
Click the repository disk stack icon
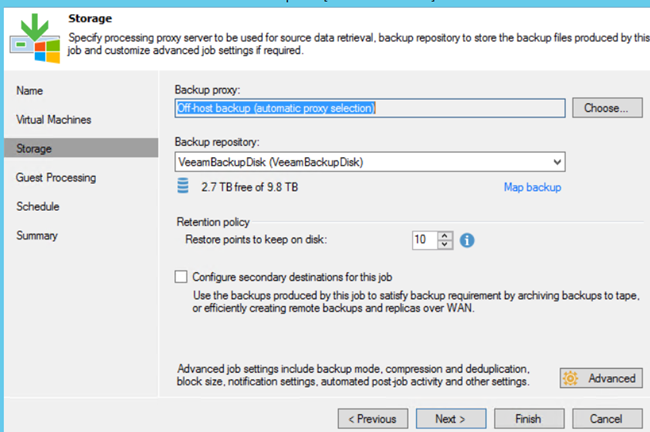click(182, 186)
